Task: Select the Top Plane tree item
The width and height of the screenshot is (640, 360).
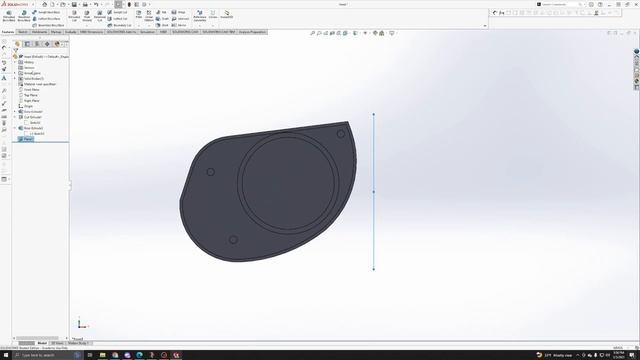Action: pyautogui.click(x=28, y=95)
